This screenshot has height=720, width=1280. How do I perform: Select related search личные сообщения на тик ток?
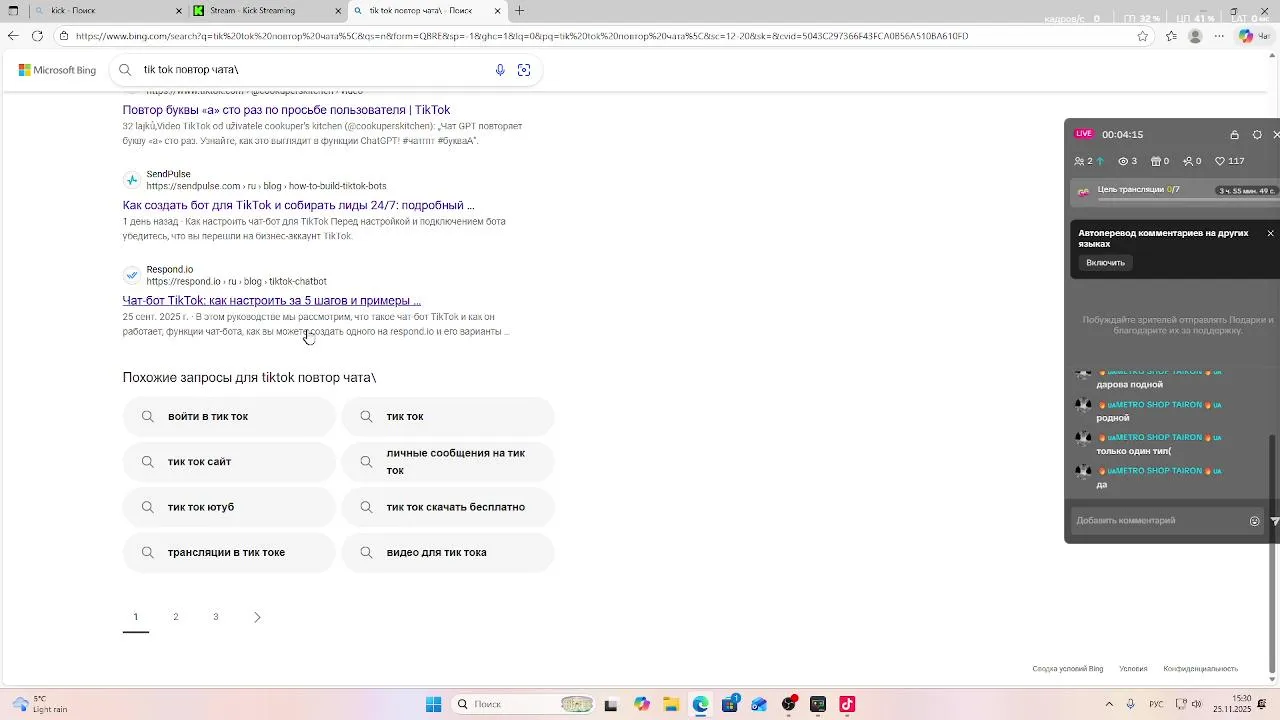tap(448, 462)
